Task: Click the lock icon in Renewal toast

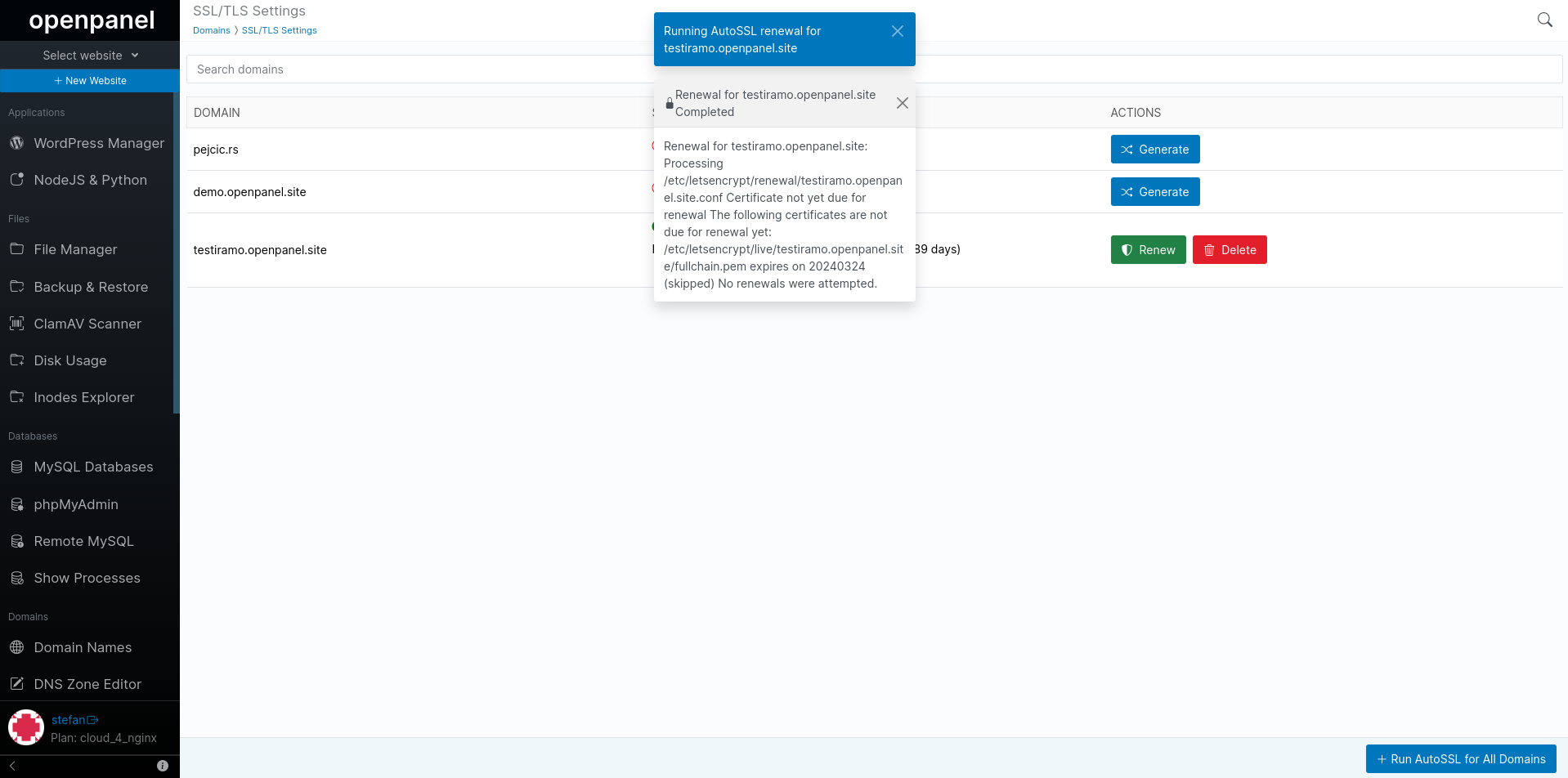Action: click(670, 104)
